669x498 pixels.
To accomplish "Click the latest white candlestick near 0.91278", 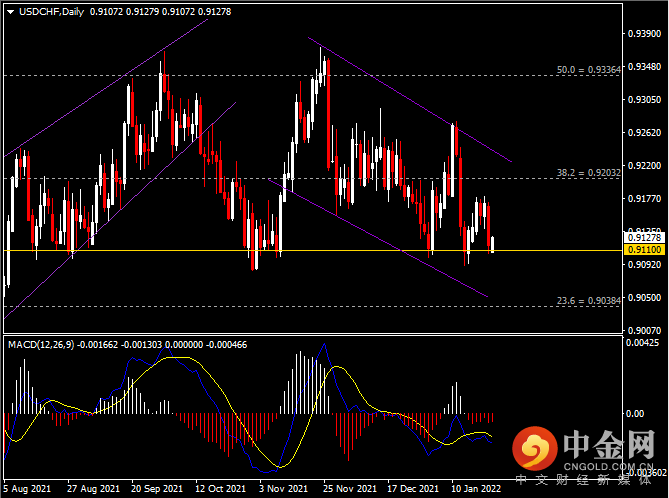I will [x=493, y=244].
